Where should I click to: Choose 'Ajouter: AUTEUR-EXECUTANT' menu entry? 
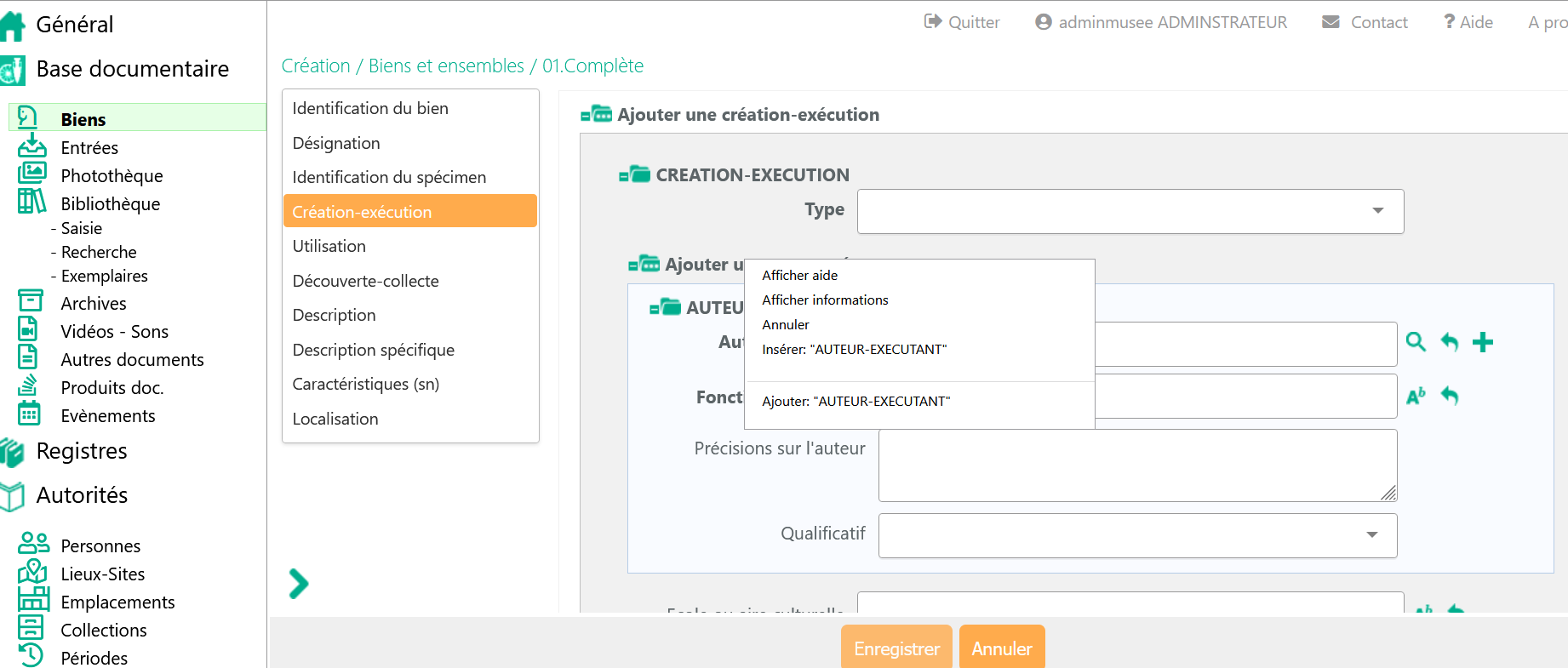click(x=856, y=402)
